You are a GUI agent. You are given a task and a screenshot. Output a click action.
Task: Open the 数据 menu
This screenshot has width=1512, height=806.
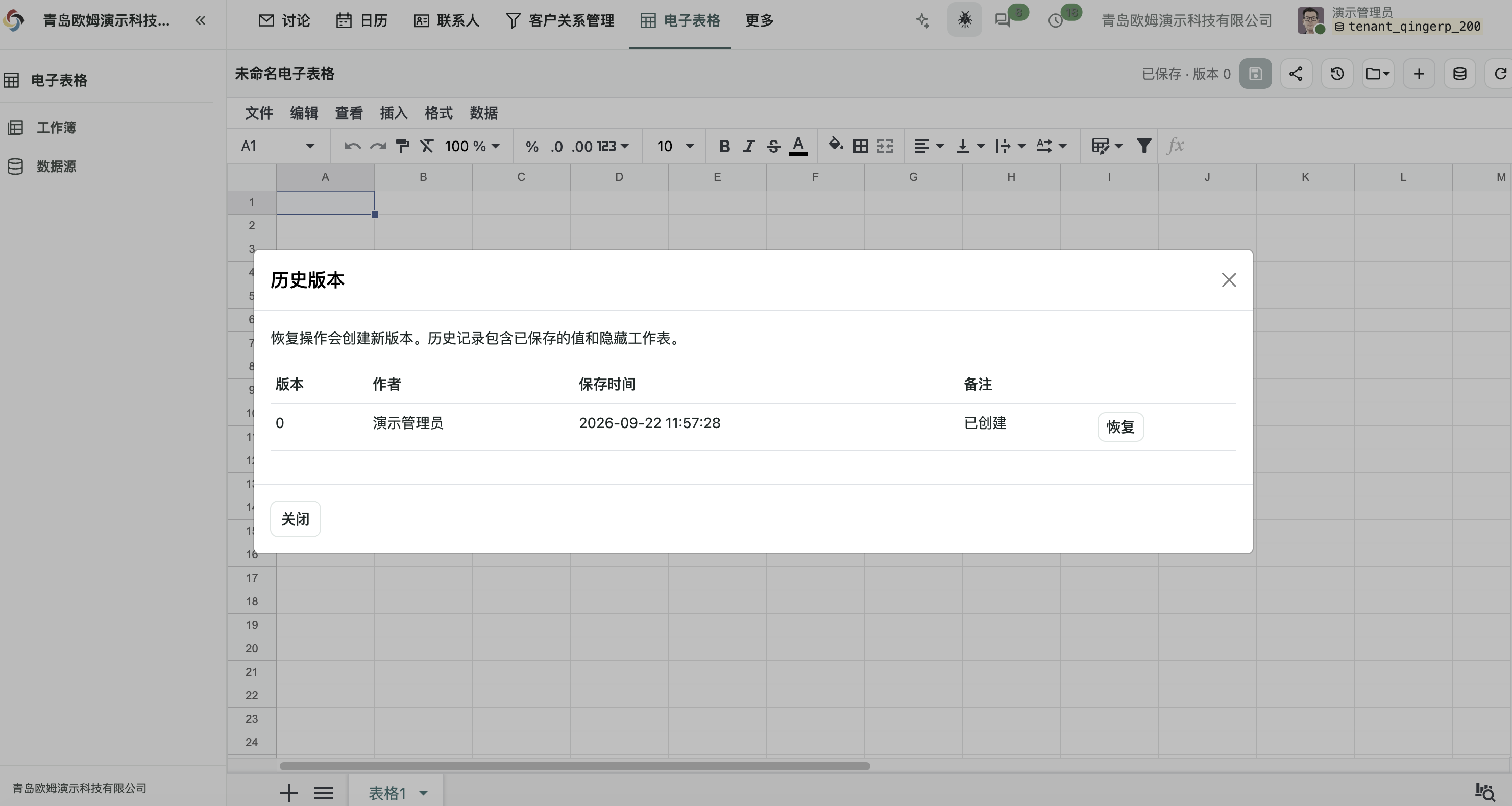point(483,113)
